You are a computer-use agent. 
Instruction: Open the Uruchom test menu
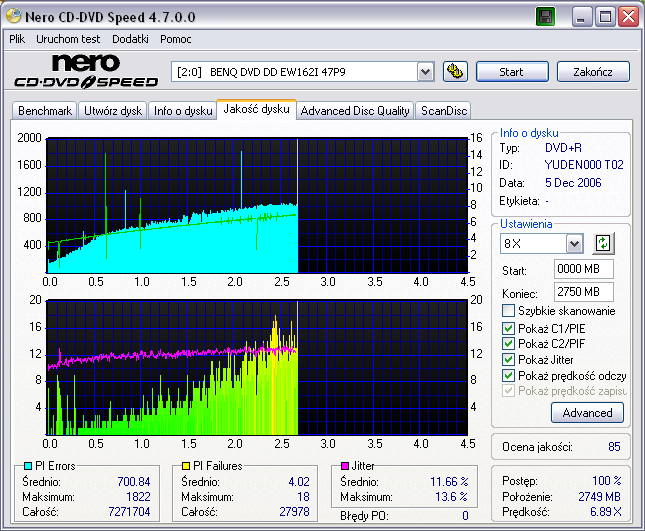pyautogui.click(x=68, y=39)
